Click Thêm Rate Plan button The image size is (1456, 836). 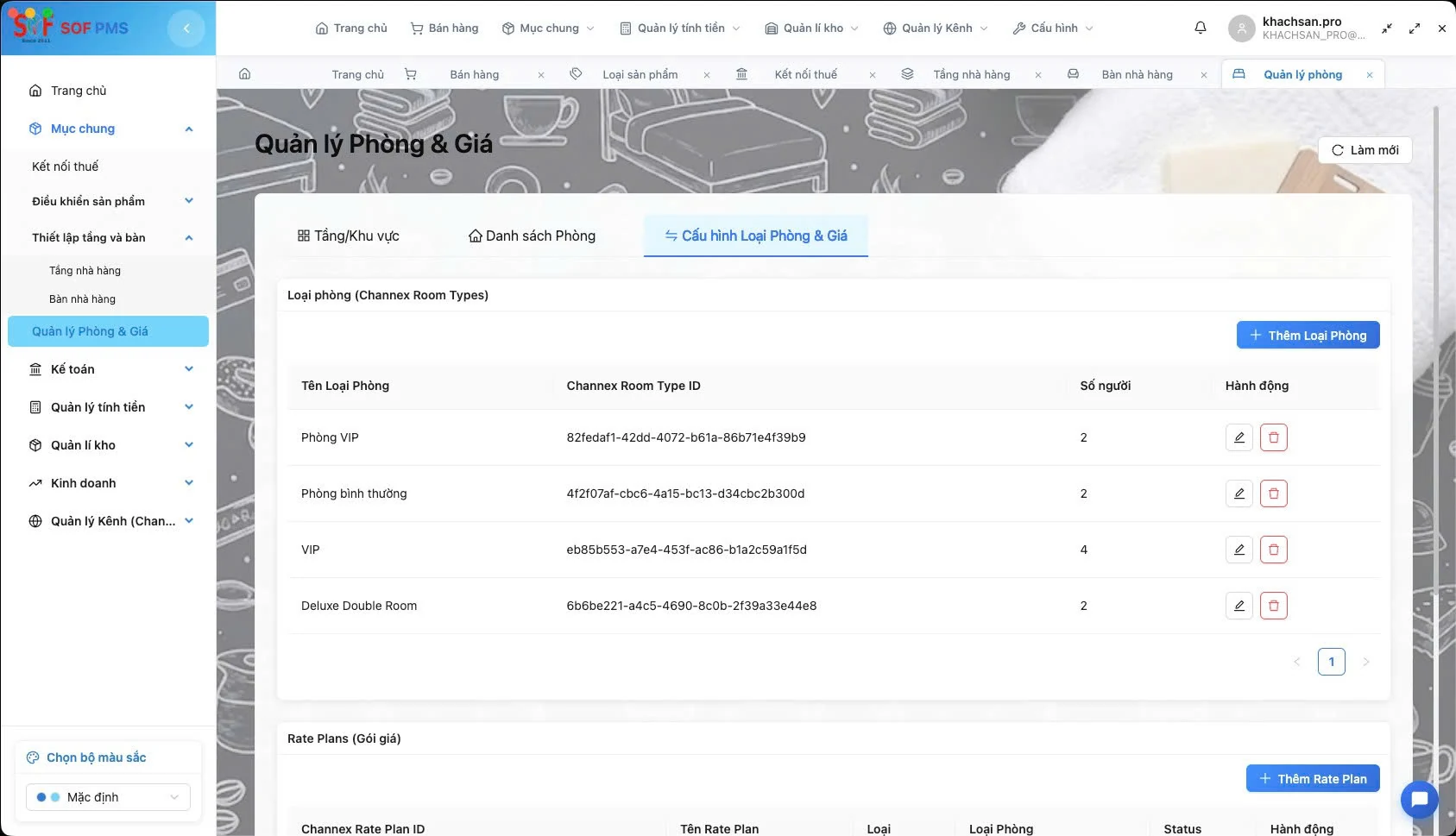coord(1313,779)
